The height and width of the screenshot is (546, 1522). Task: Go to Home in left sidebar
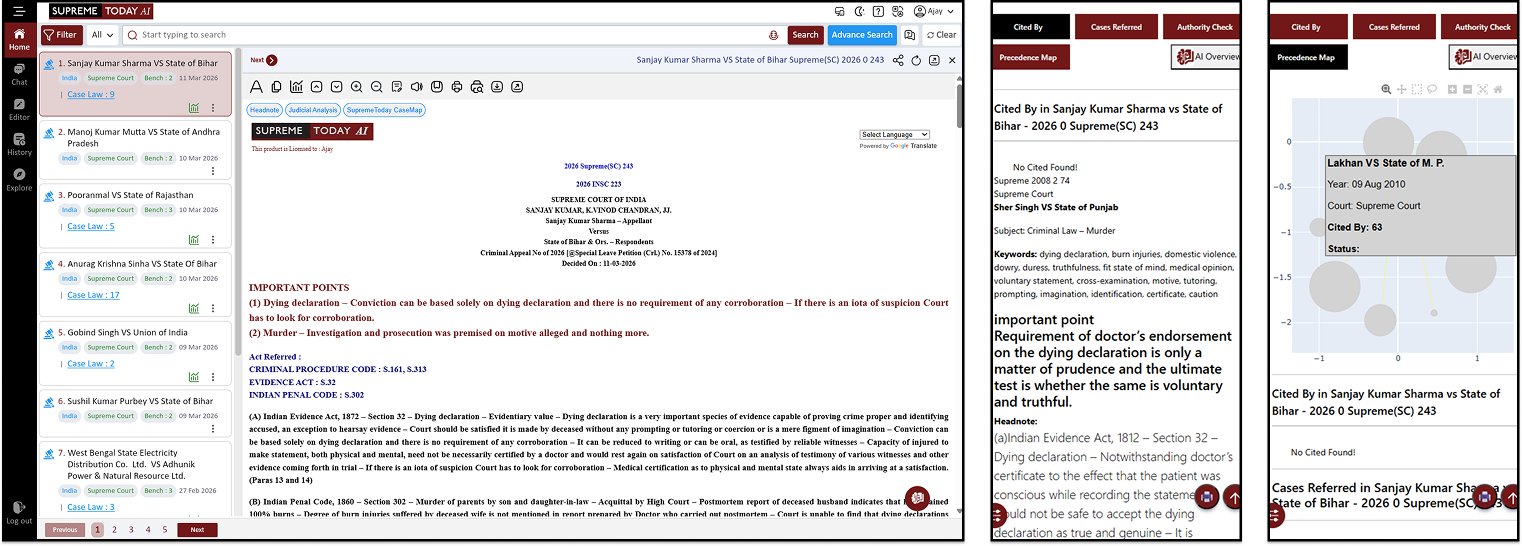coord(19,39)
